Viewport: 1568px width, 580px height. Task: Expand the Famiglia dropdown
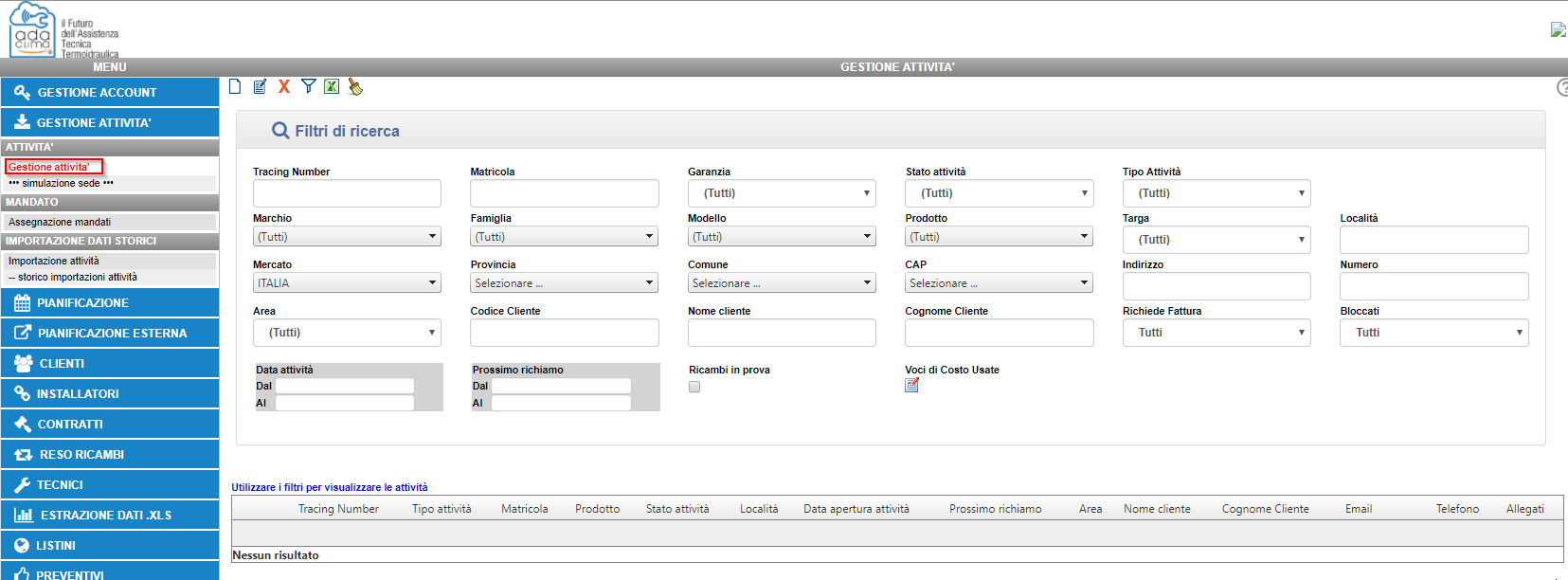pos(564,237)
